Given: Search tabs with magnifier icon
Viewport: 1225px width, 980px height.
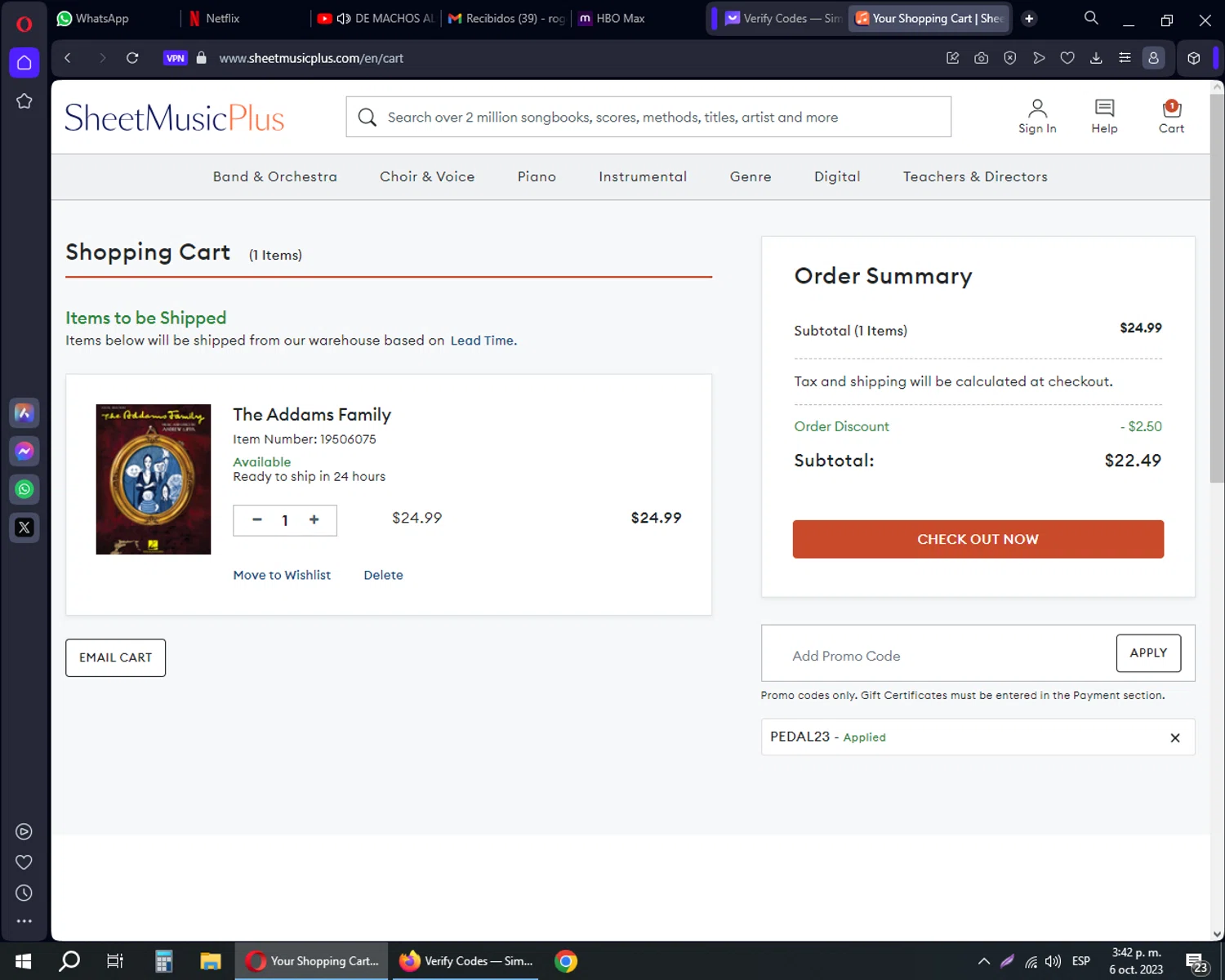Looking at the screenshot, I should 1091,18.
